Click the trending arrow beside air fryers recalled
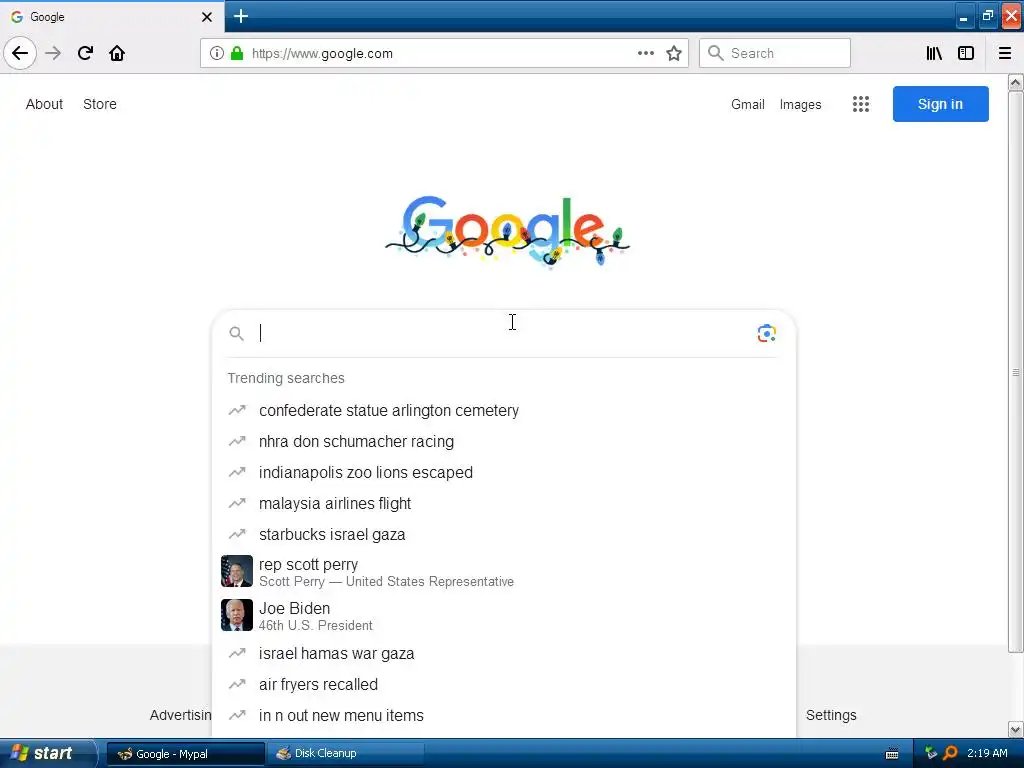Viewport: 1024px width, 768px height. 237,684
